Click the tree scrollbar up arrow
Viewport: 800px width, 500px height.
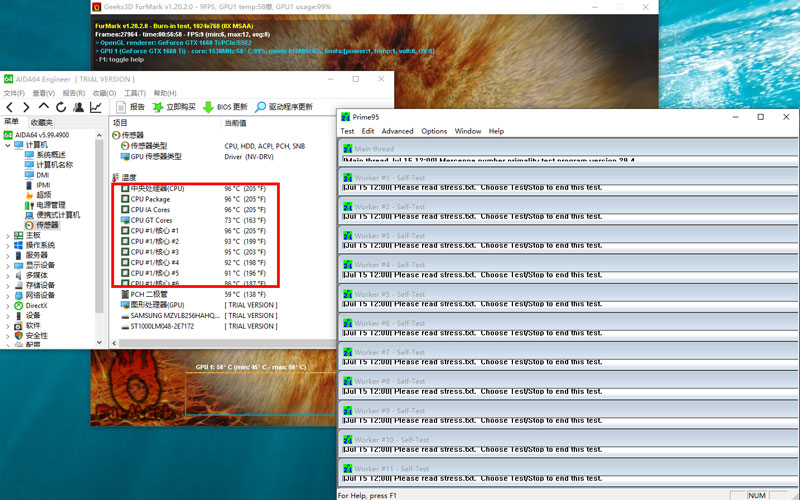tap(99, 135)
